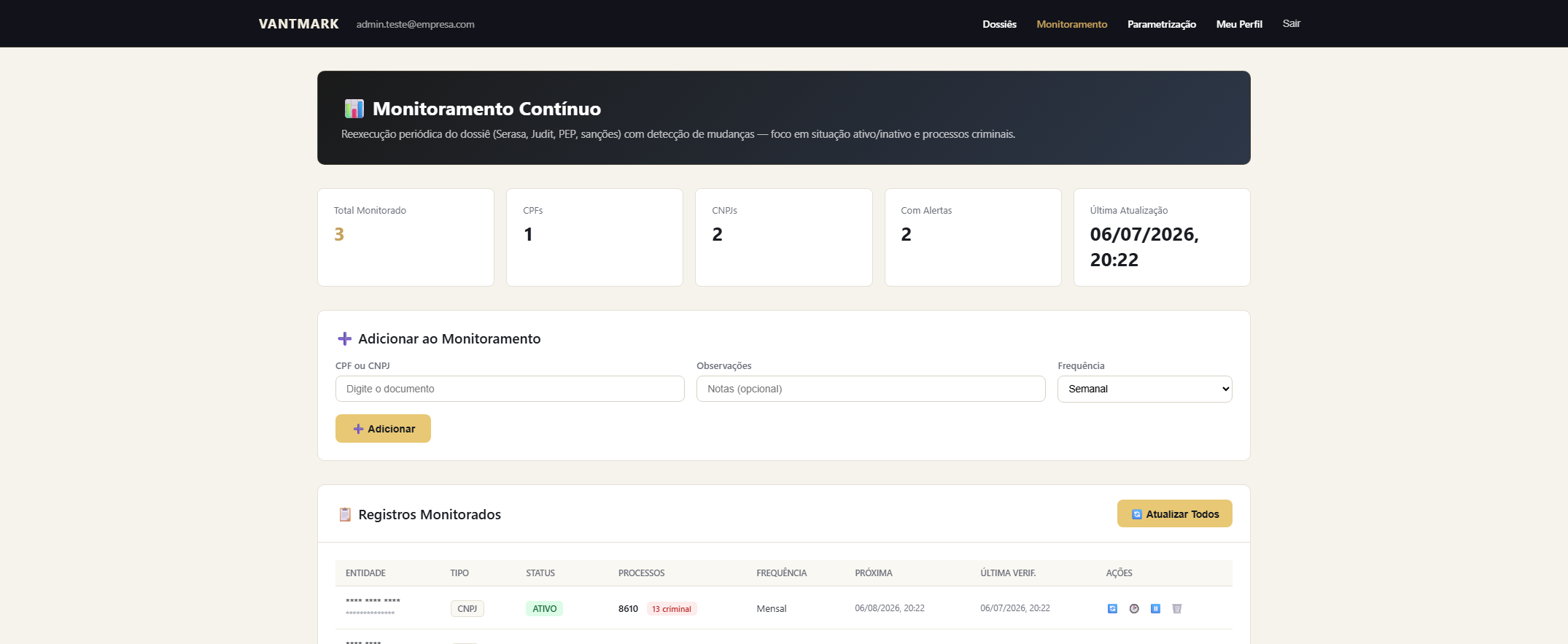Go to the Monitoramento nav tab
Screen dimensions: 1568x644
1071,24
